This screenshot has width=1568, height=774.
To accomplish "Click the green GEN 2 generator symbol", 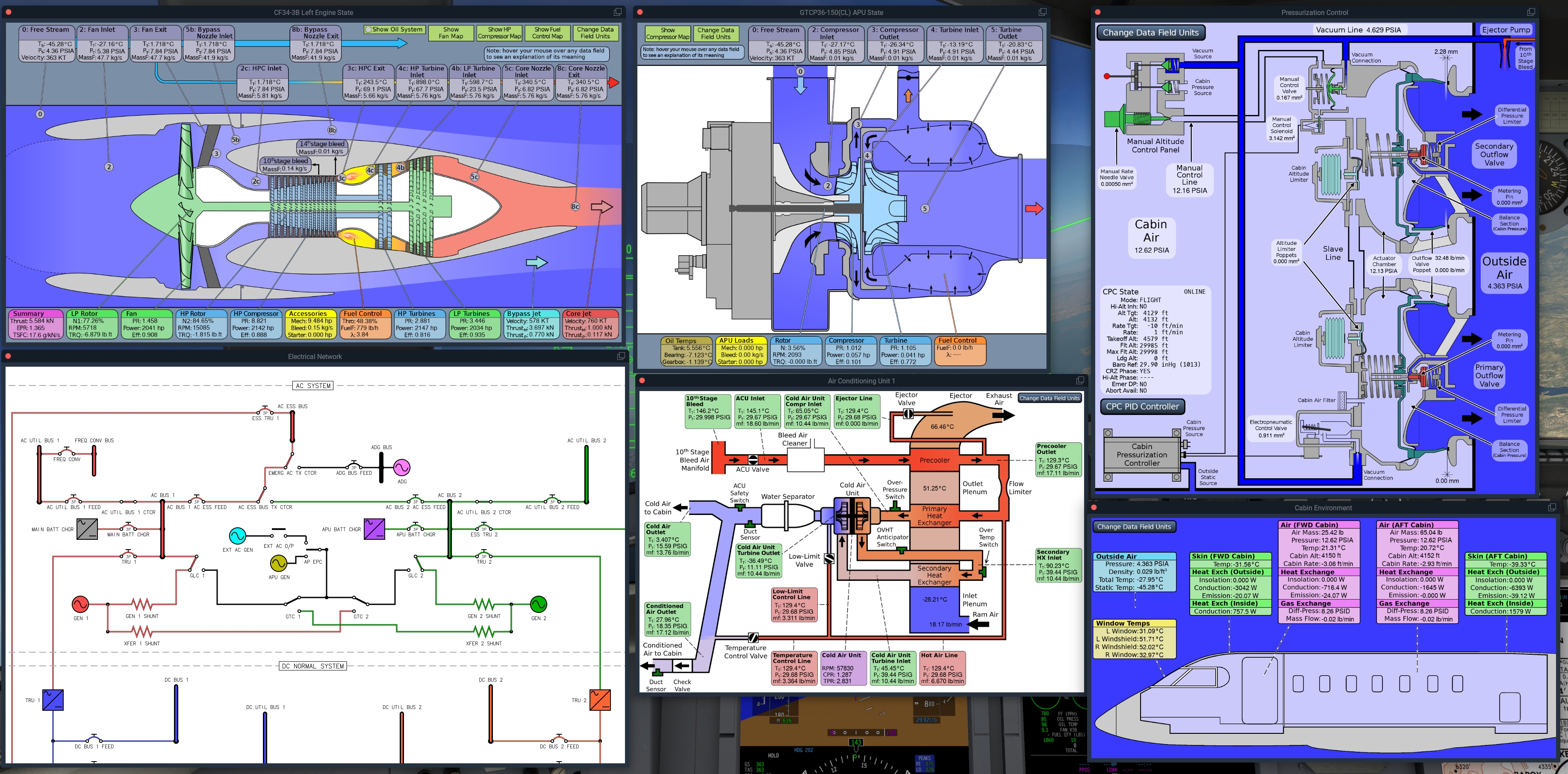I will coord(538,603).
